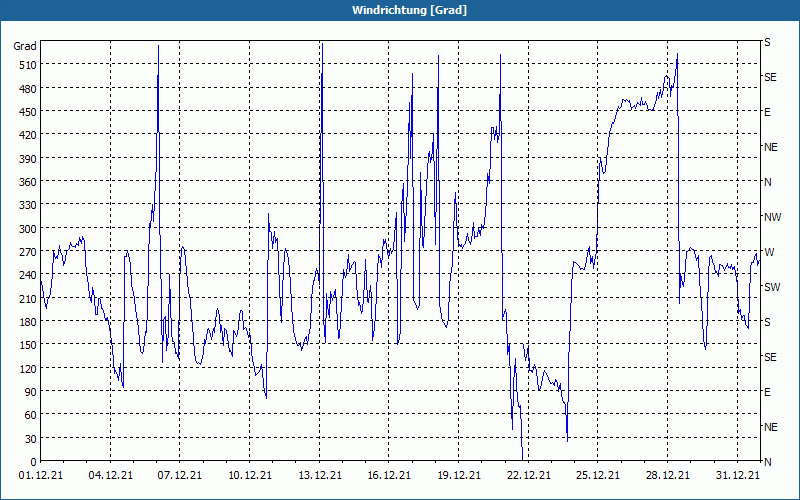Click the 13.12.21 date label
The height and width of the screenshot is (500, 800).
point(320,476)
